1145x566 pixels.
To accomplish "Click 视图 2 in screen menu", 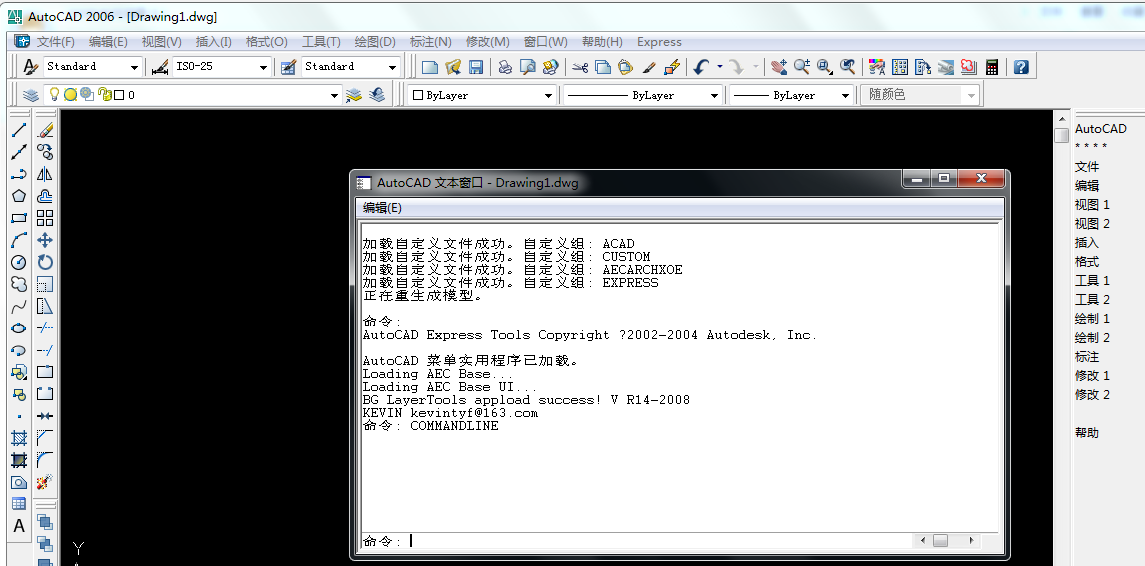I will click(1092, 223).
